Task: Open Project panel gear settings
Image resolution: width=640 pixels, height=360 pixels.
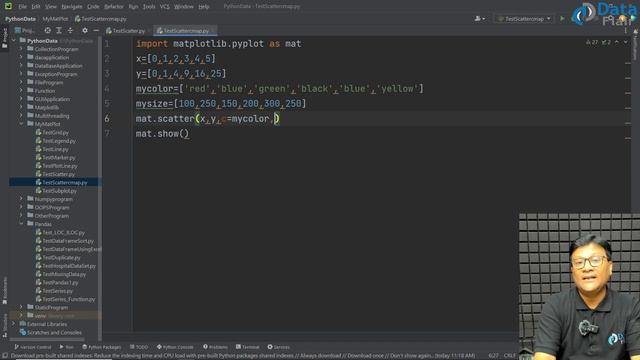Action: pyautogui.click(x=84, y=31)
